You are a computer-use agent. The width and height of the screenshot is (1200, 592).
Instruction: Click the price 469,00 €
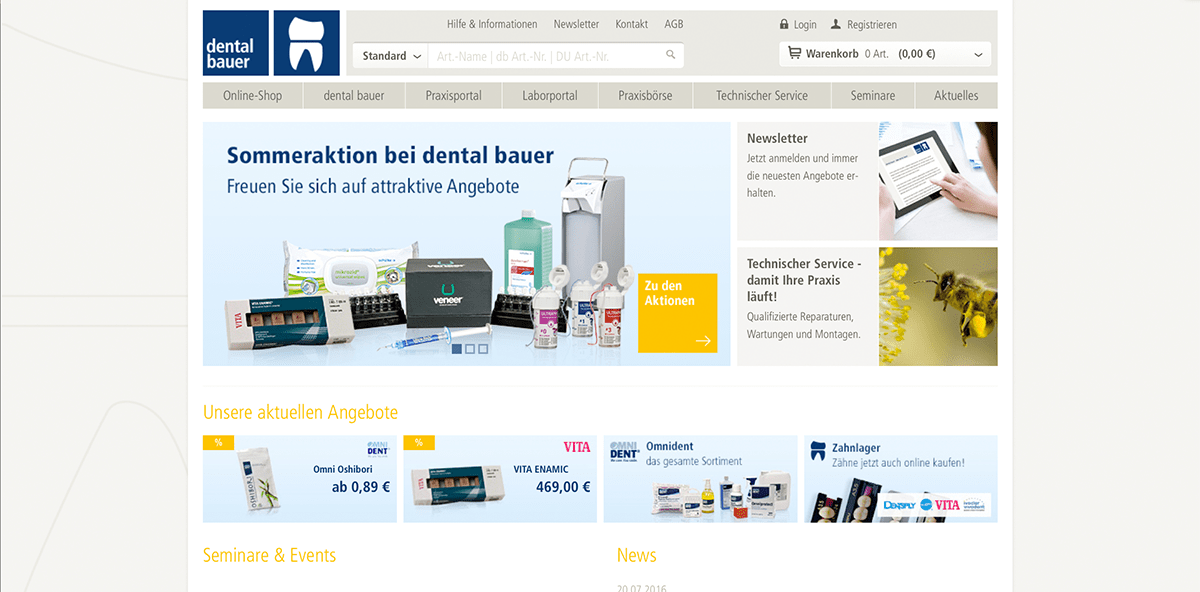pyautogui.click(x=564, y=488)
